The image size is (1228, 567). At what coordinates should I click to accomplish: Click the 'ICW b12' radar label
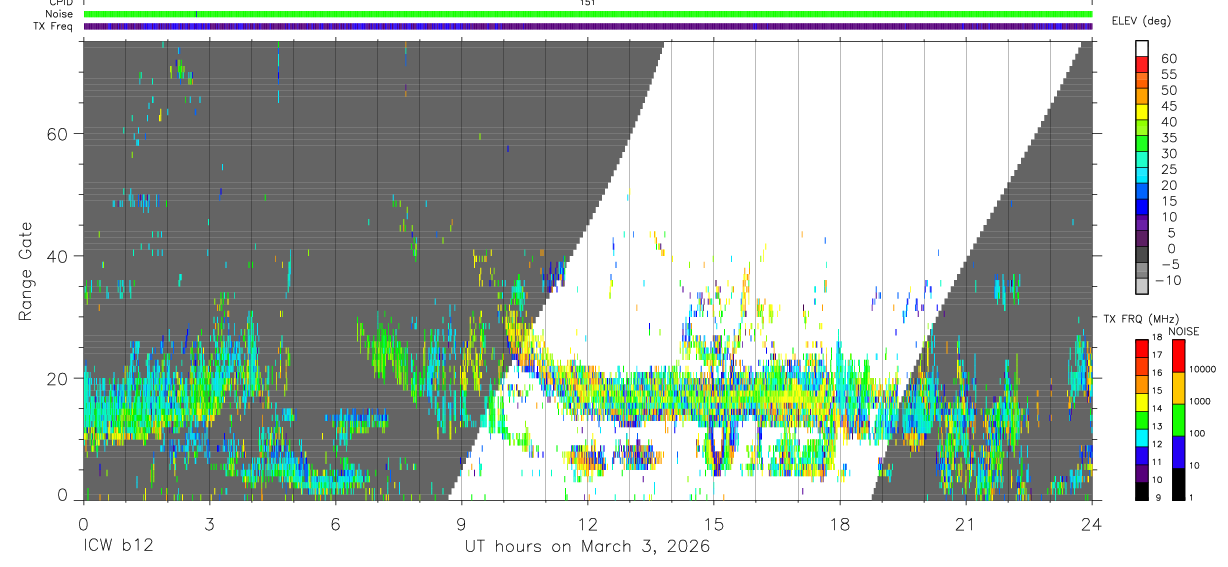click(117, 547)
